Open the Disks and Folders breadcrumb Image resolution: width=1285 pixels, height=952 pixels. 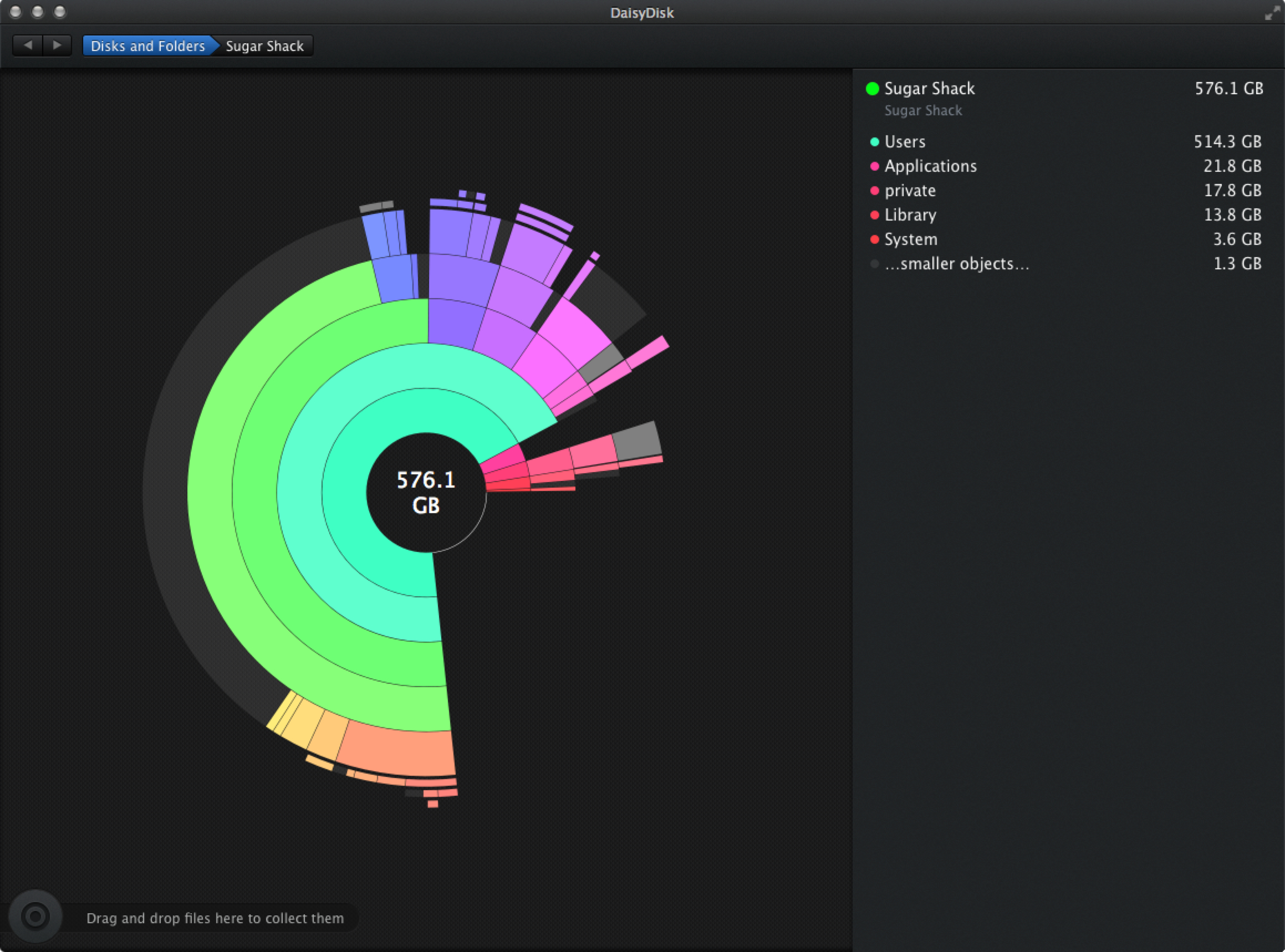click(147, 45)
